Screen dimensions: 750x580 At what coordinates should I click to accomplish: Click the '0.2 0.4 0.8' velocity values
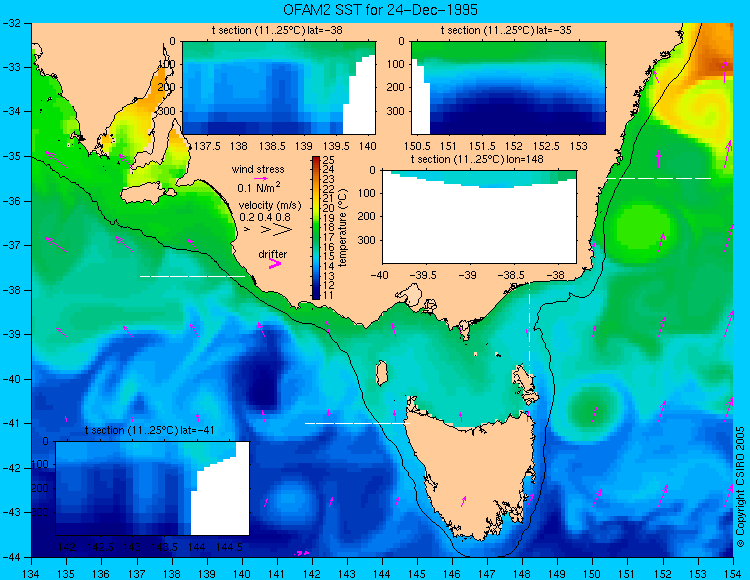[265, 217]
